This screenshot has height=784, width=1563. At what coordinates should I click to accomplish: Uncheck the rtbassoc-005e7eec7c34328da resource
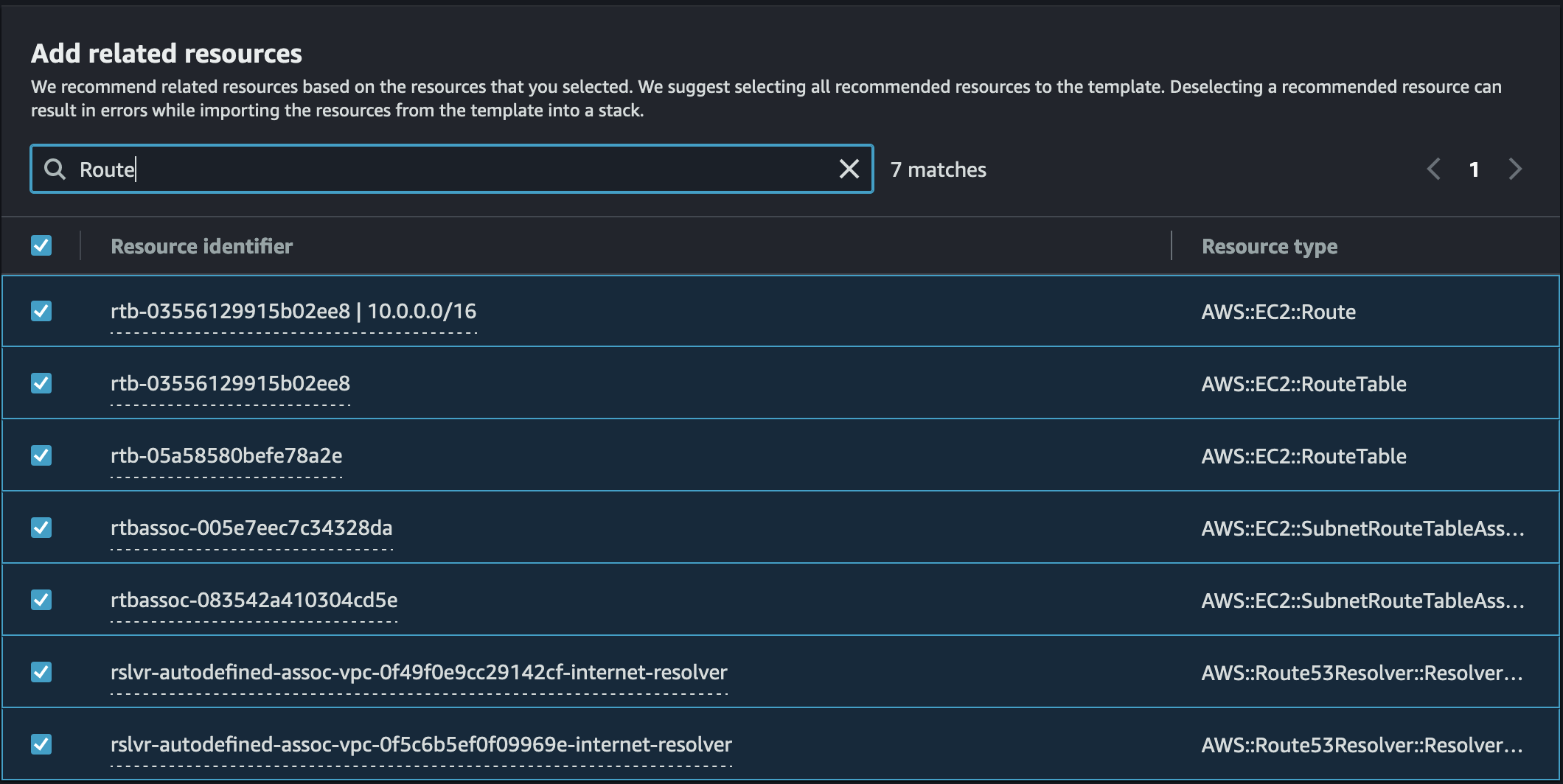tap(41, 528)
